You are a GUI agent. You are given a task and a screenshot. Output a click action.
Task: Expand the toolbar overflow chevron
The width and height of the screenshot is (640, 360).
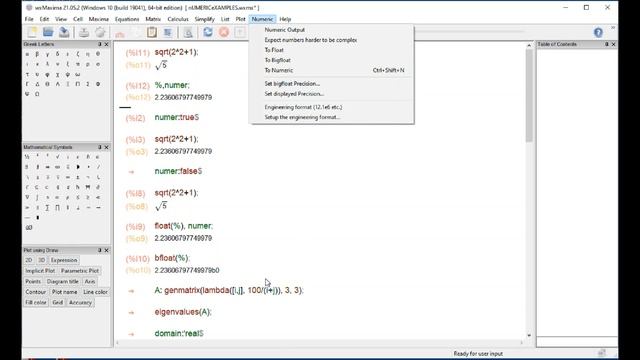[613, 28]
